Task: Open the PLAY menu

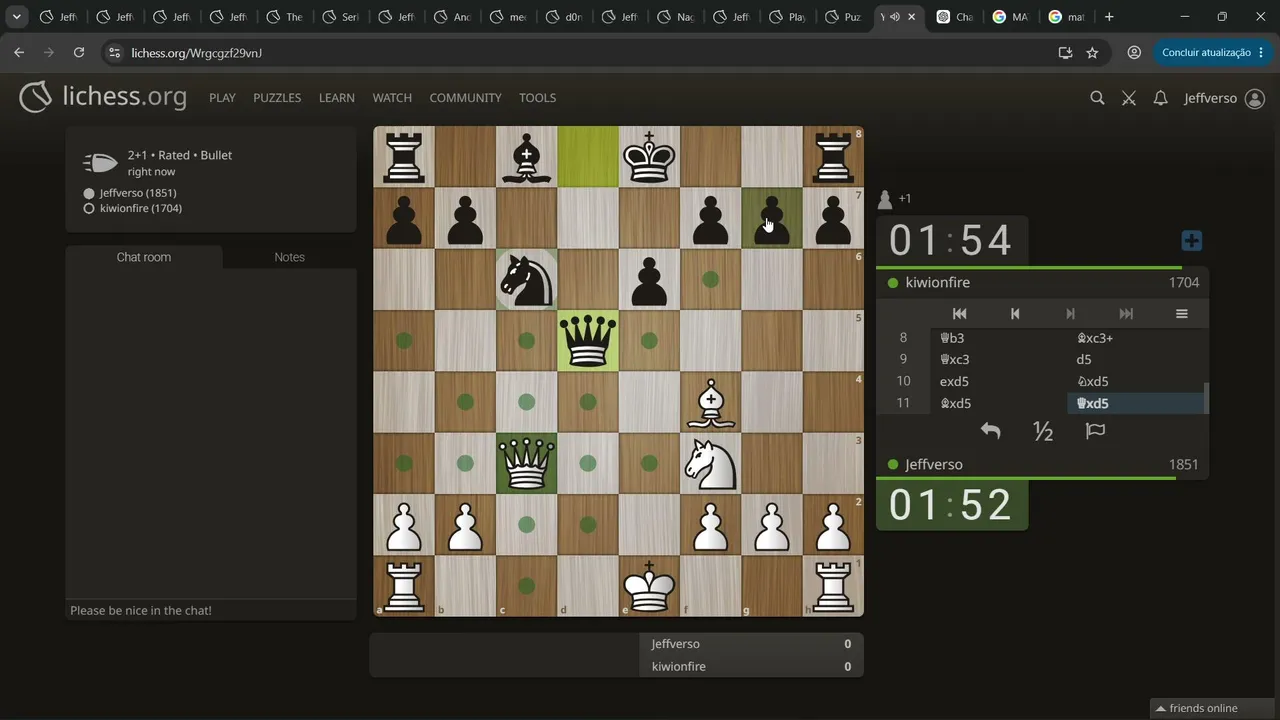Action: click(222, 98)
